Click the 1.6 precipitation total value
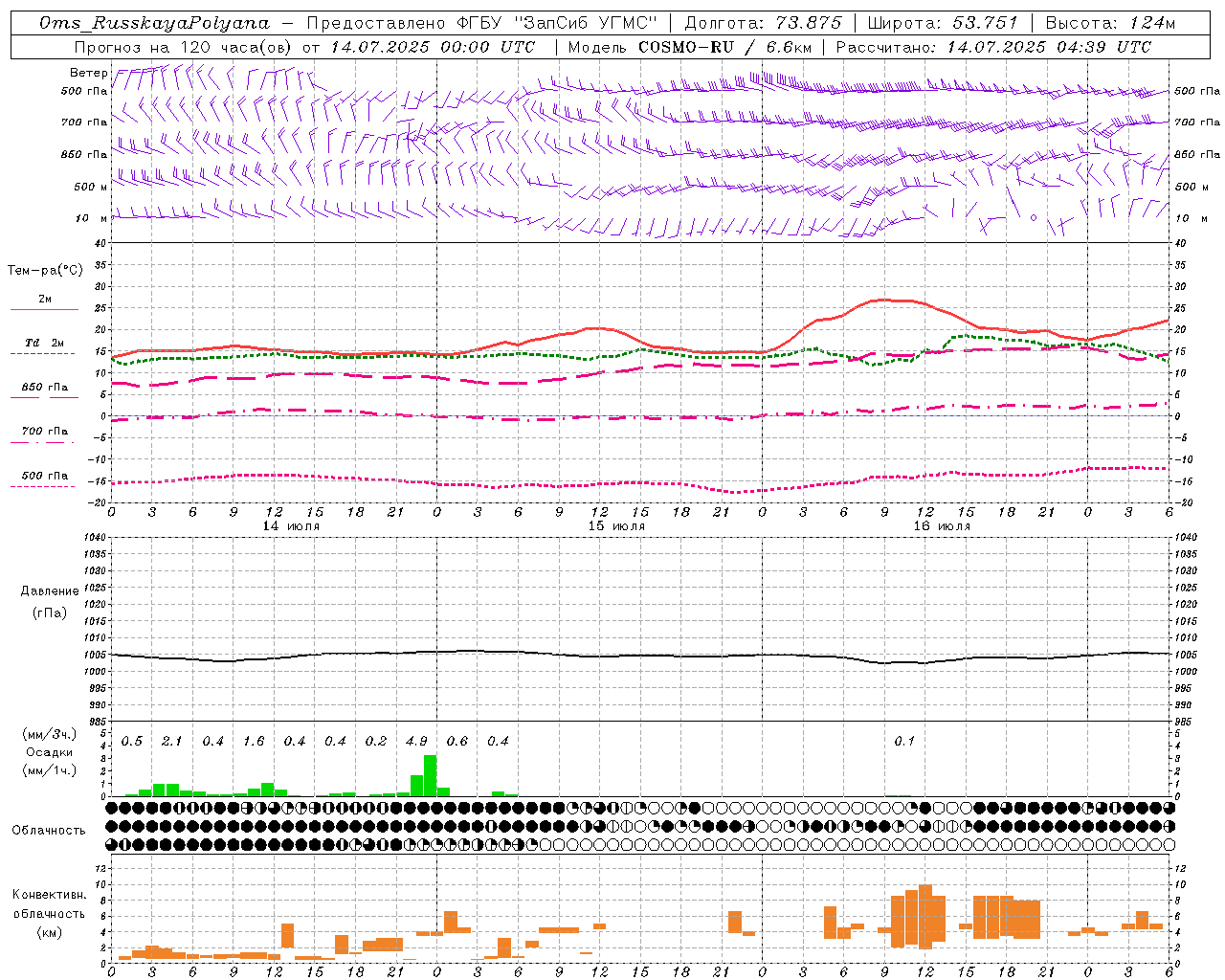The height and width of the screenshot is (980, 1225). (254, 742)
